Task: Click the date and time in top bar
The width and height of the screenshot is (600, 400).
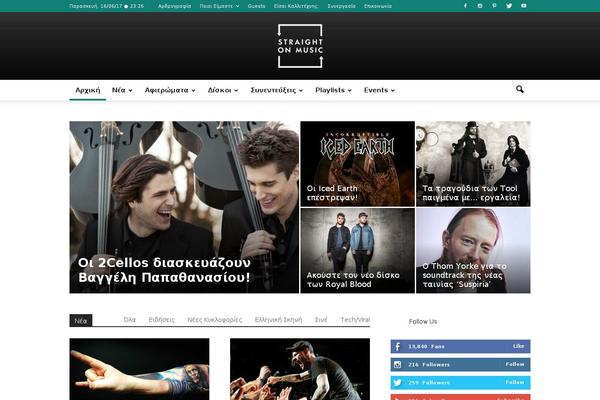Action: click(x=107, y=6)
